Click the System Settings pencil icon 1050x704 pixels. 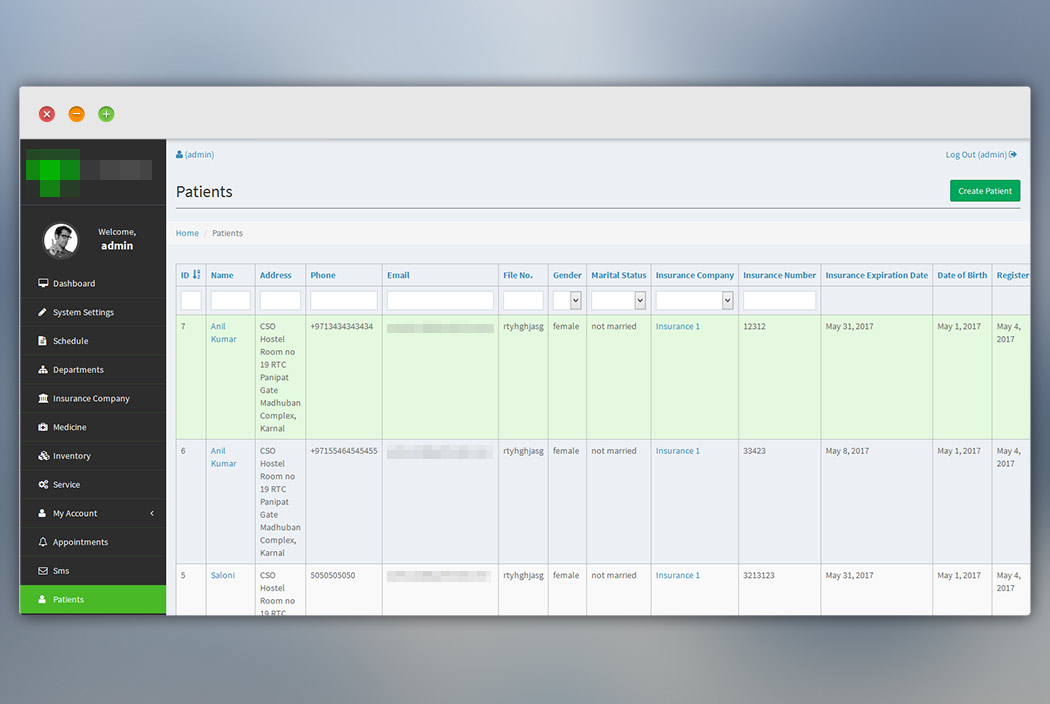coord(43,311)
